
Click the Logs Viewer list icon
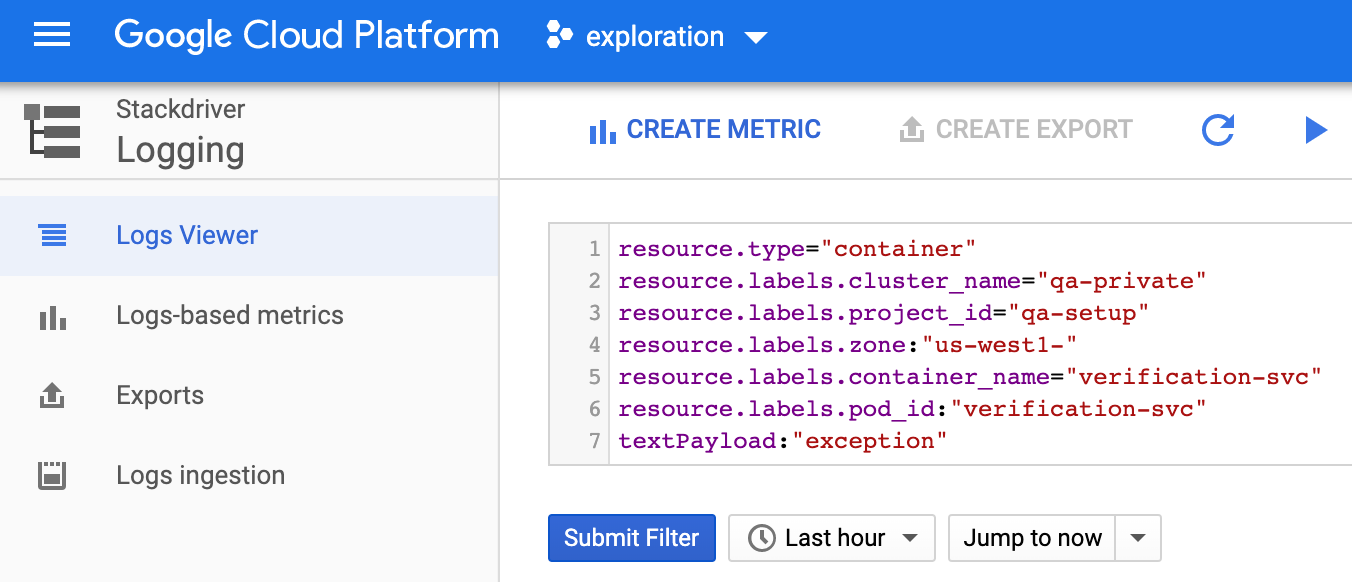pos(52,236)
